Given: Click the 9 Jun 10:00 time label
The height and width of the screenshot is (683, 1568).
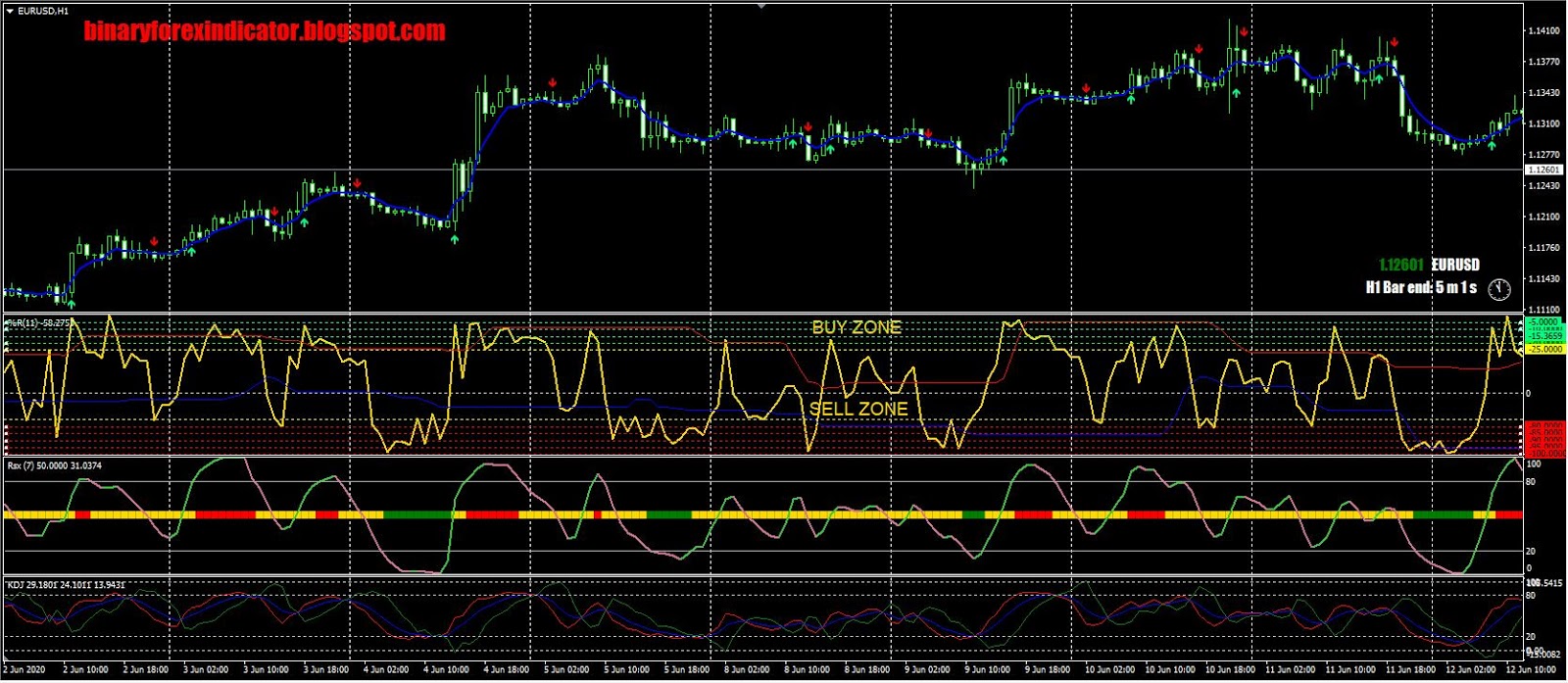Looking at the screenshot, I should 987,670.
